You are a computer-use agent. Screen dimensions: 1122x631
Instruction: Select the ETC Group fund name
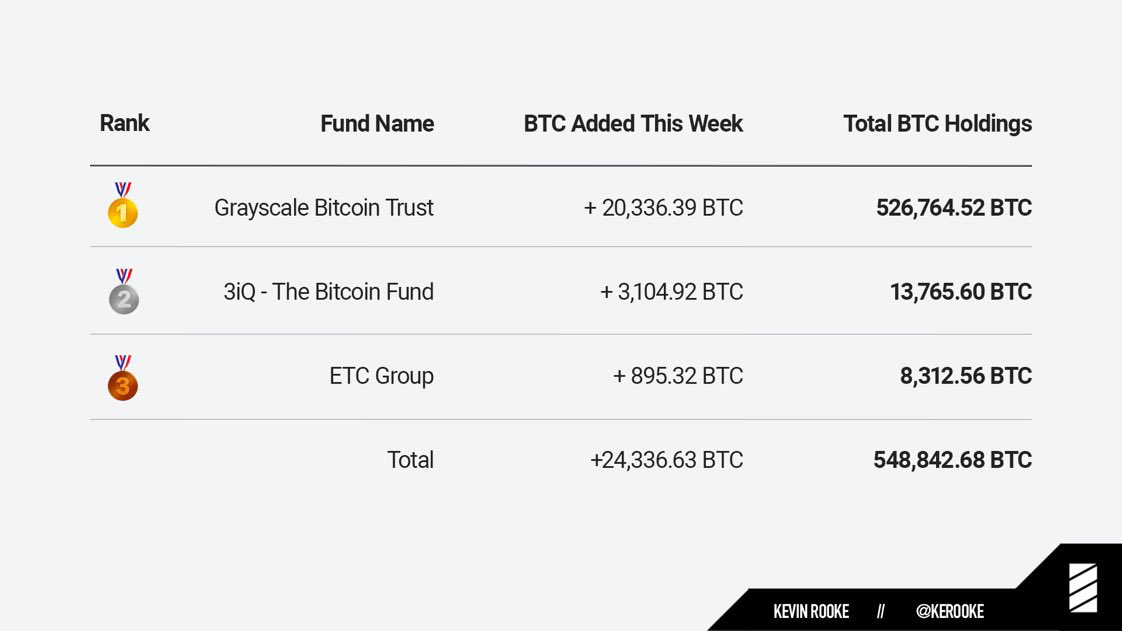point(381,376)
